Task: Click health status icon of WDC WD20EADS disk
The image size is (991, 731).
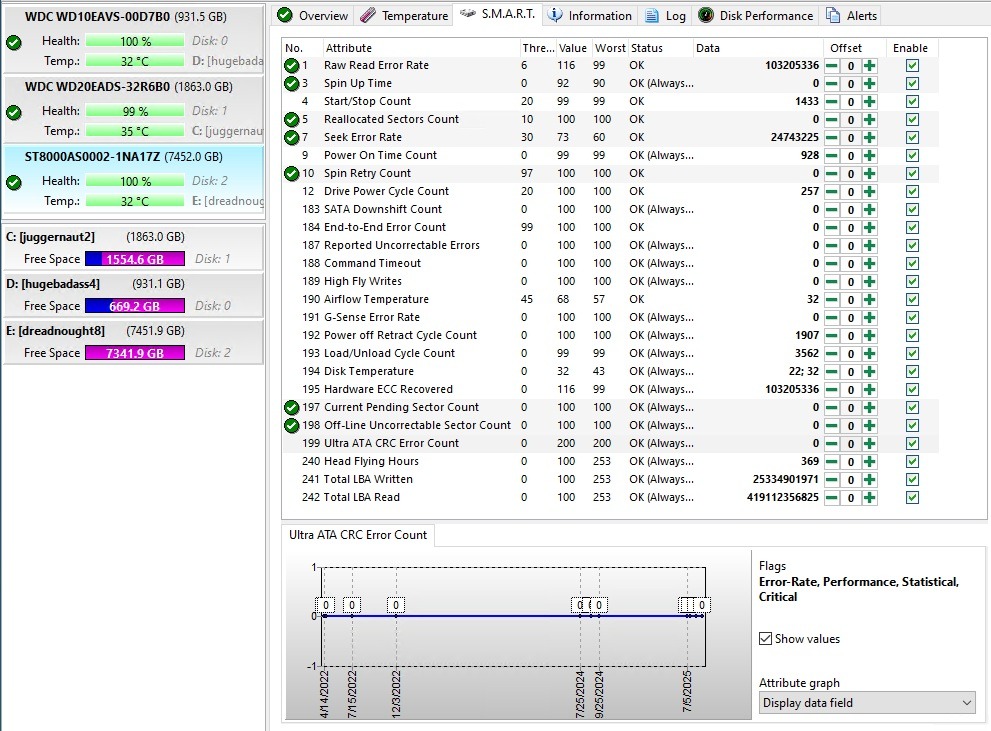Action: tap(14, 112)
